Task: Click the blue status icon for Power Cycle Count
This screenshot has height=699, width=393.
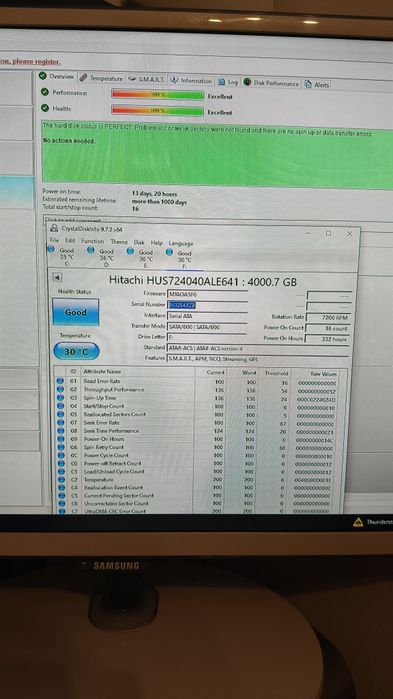Action: [60, 455]
